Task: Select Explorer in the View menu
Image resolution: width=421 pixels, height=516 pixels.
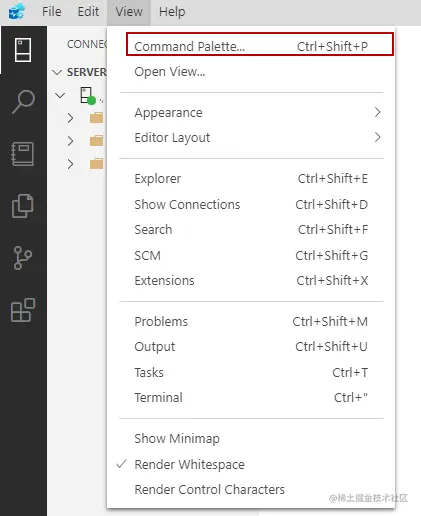Action: 251,179
